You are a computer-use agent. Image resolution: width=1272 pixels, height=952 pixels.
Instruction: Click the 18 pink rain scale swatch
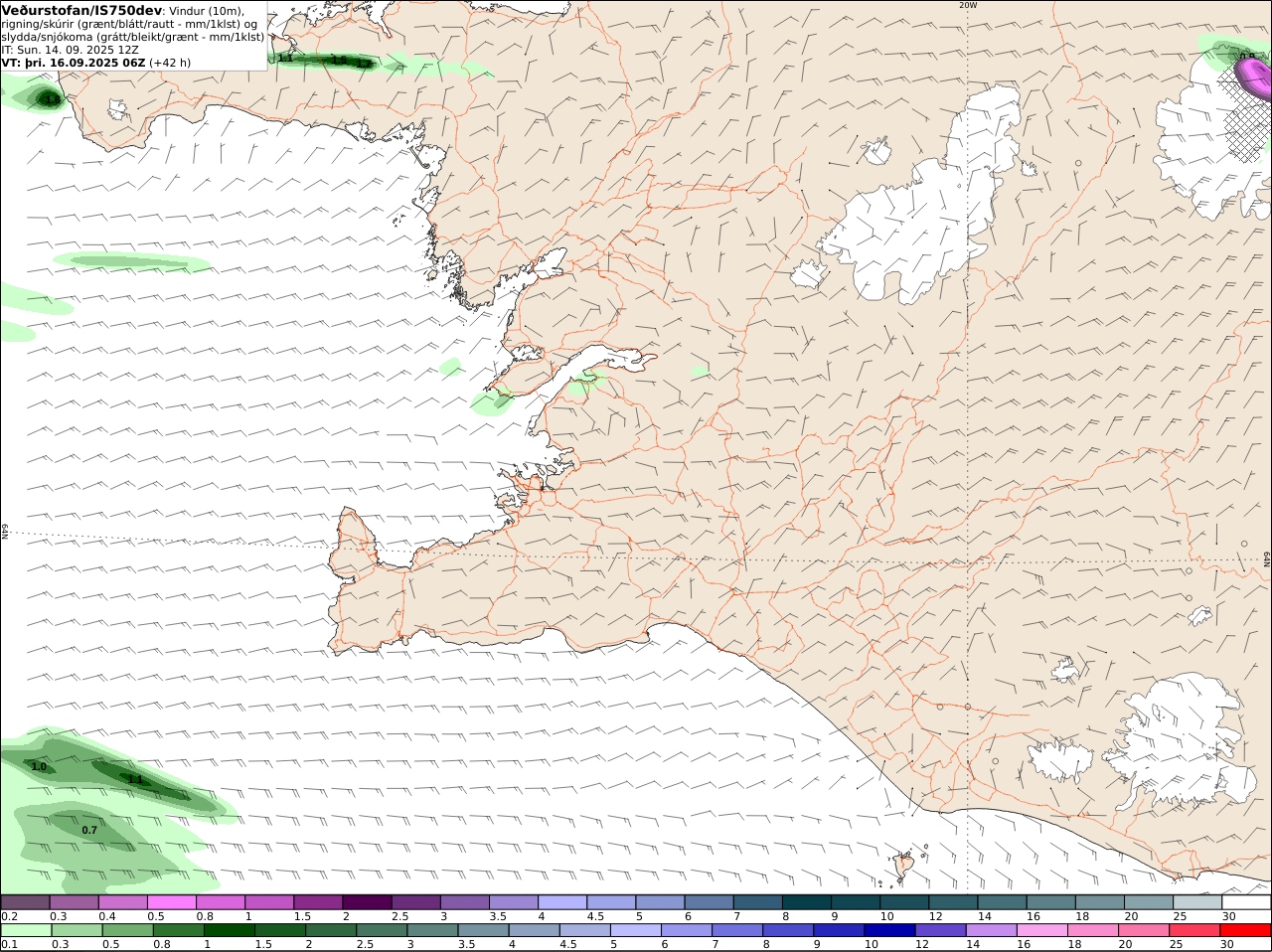1094,930
